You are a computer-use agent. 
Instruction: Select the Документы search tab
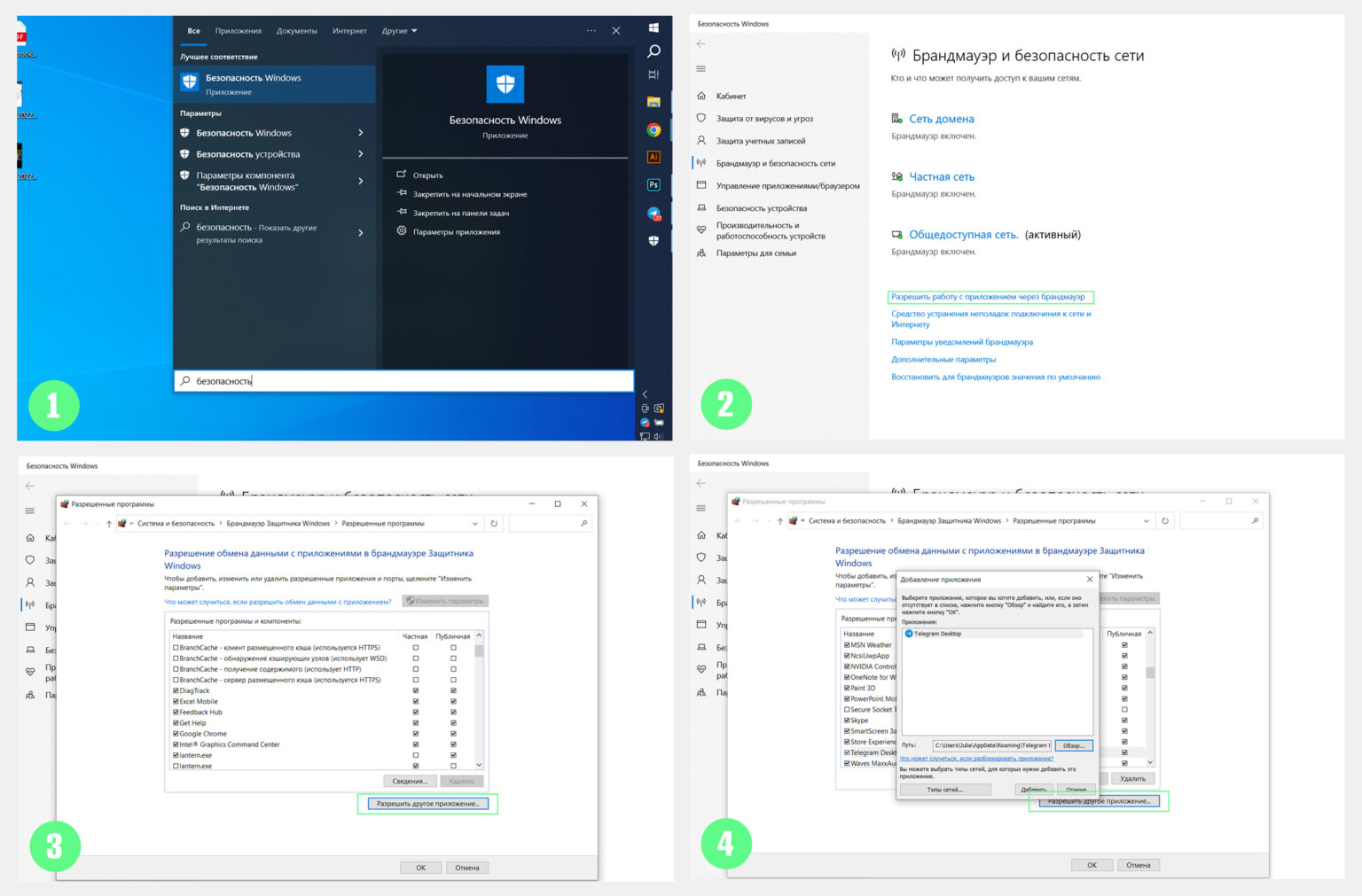pyautogui.click(x=297, y=31)
